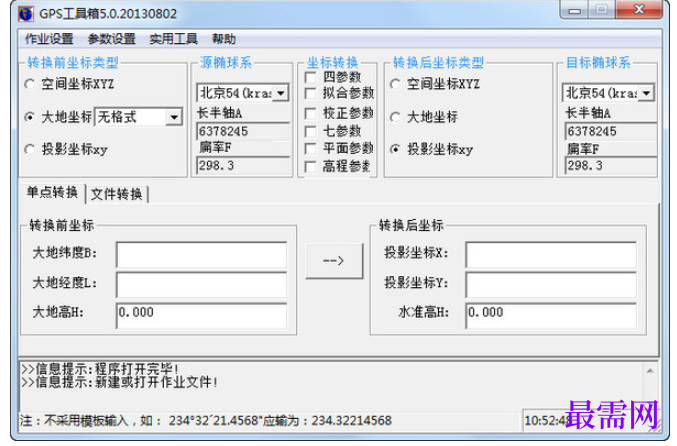Open the 参数设置 menu
677x446 pixels.
point(111,39)
